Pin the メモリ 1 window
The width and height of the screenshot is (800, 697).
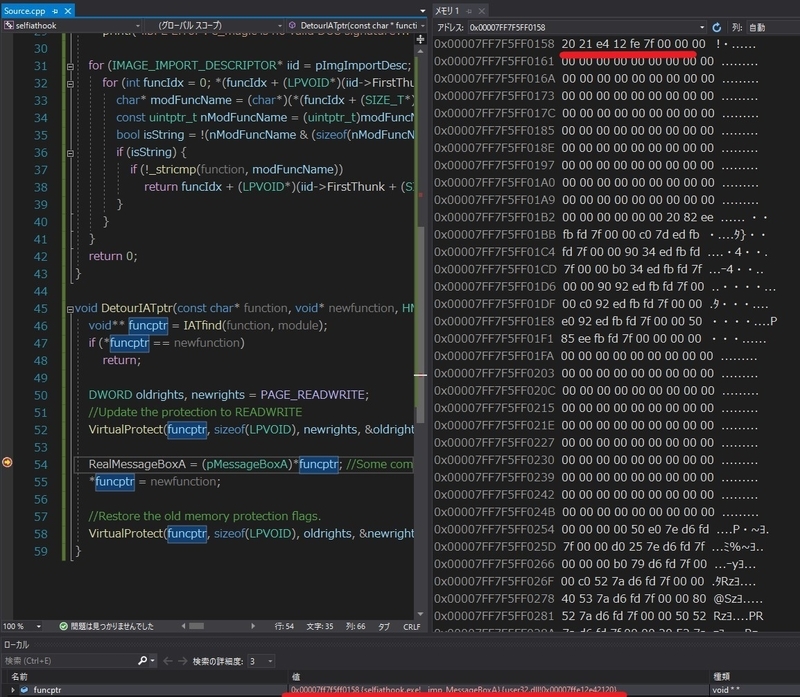point(469,11)
